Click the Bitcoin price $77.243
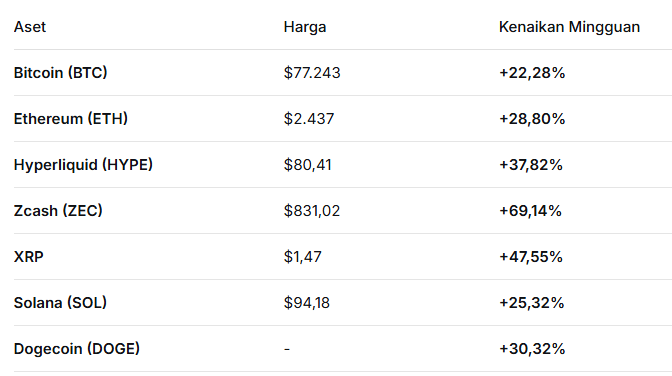672x376 pixels. coord(312,73)
